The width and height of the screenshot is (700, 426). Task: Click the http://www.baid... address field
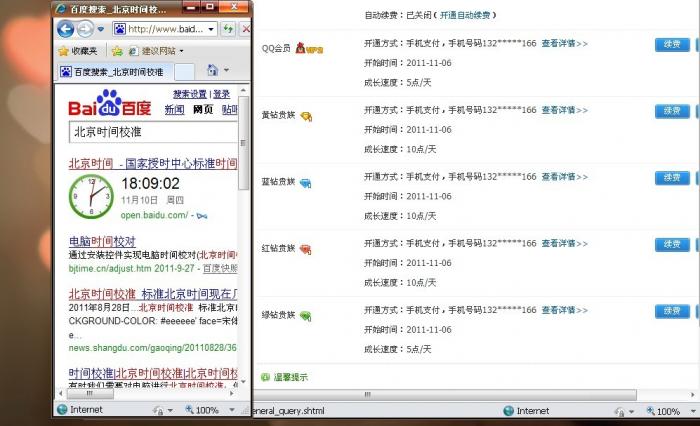165,29
